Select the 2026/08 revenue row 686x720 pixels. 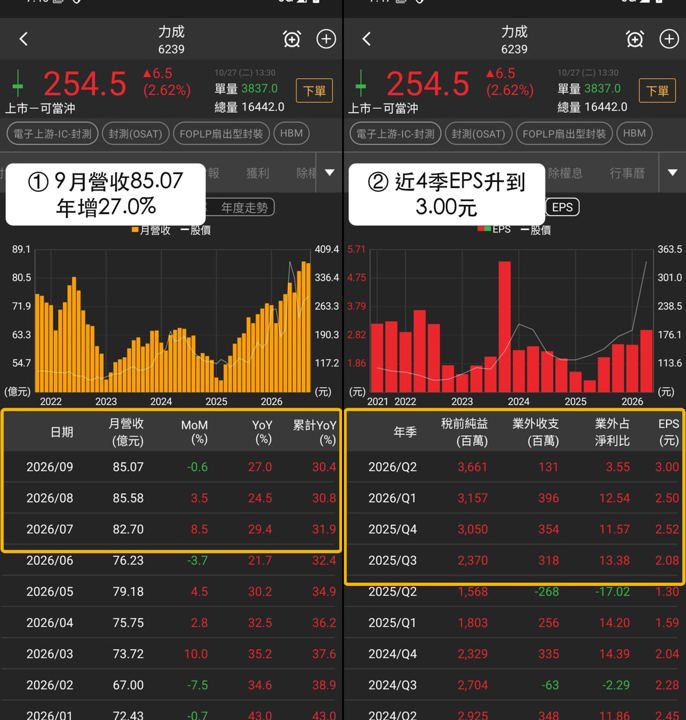171,498
